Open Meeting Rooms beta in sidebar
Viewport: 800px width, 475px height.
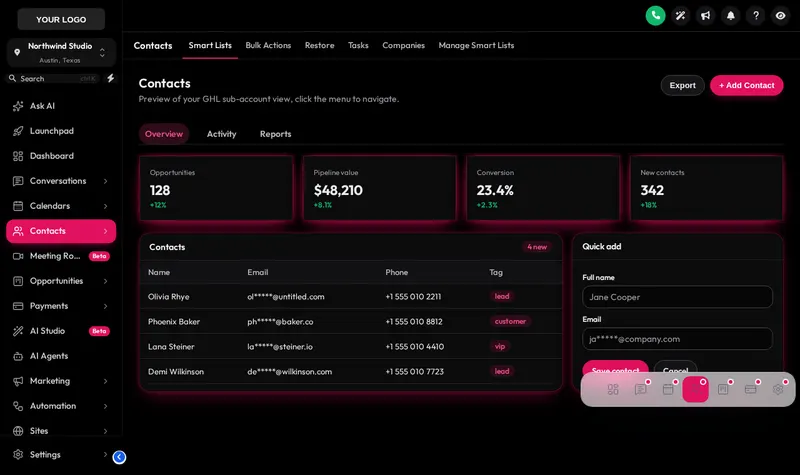point(61,256)
